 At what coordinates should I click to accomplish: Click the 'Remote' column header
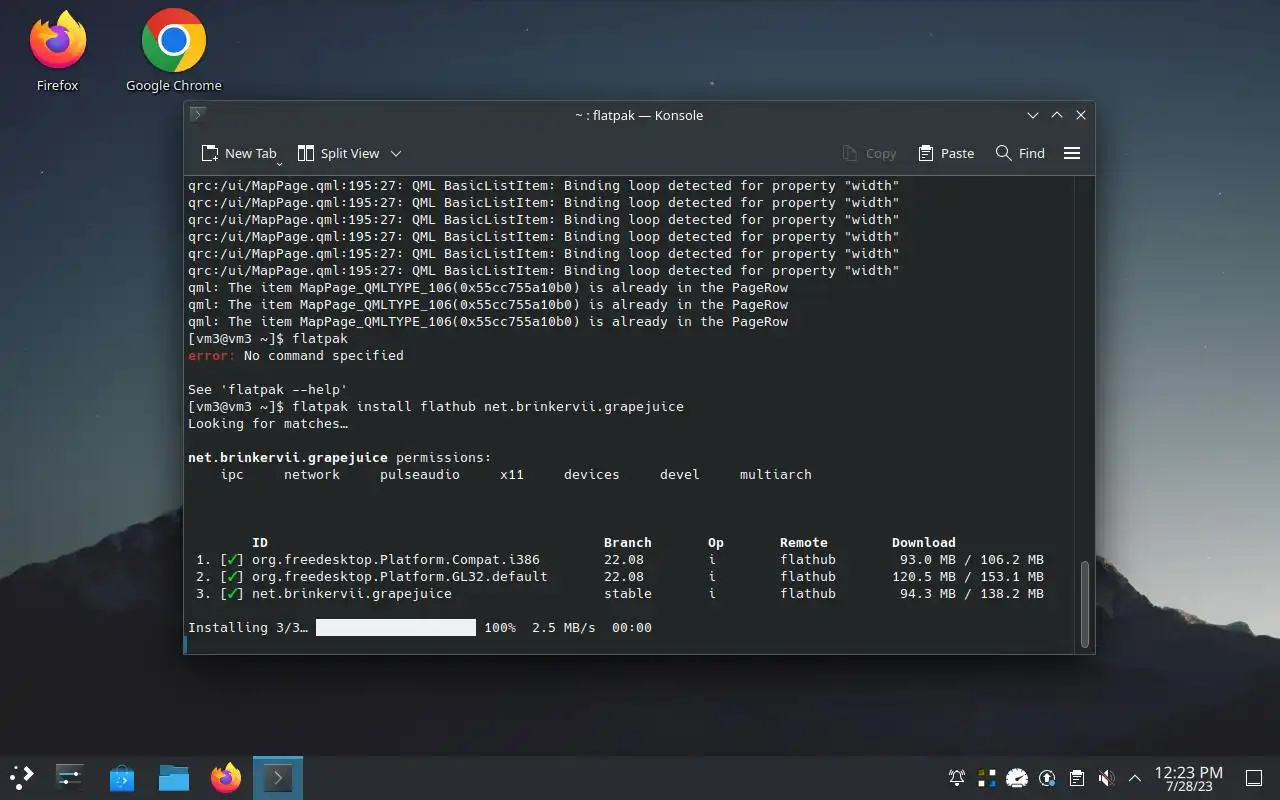(x=804, y=542)
